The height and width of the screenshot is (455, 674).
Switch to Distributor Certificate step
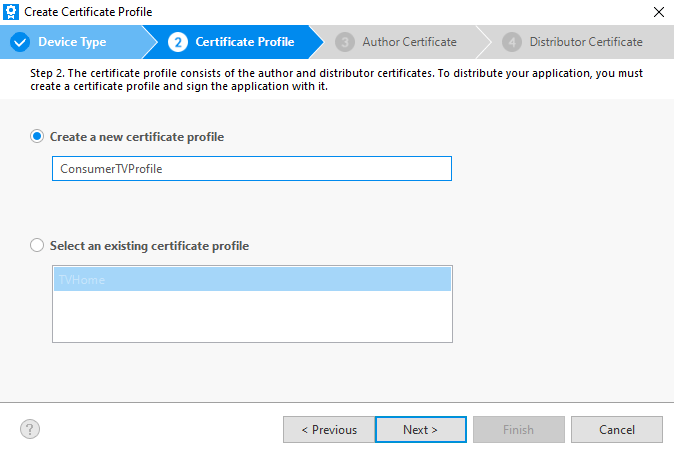point(586,42)
